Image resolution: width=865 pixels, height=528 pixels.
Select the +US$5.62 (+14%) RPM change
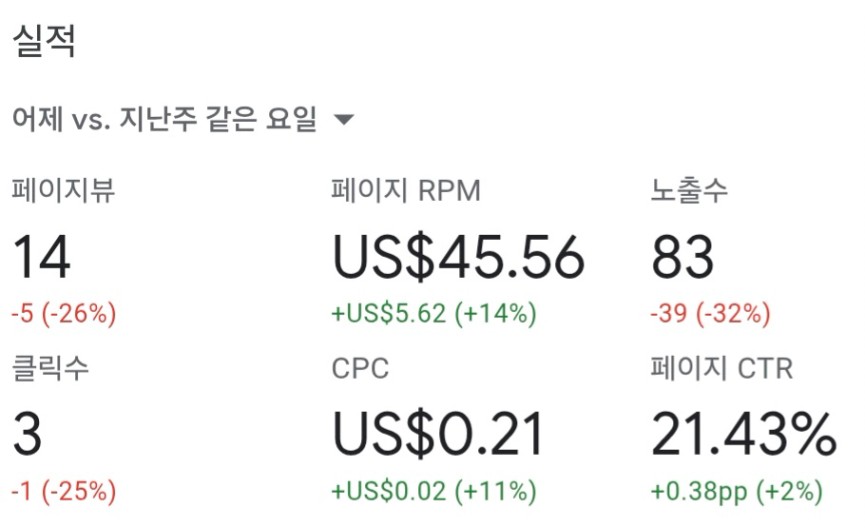(x=434, y=313)
